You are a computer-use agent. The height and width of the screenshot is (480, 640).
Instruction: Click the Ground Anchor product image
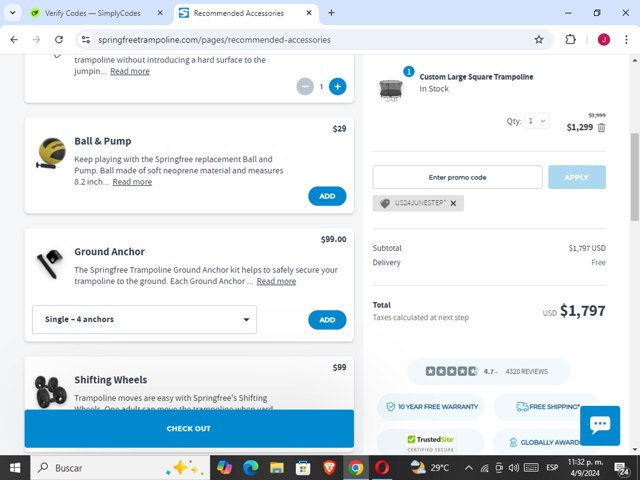[x=50, y=264]
